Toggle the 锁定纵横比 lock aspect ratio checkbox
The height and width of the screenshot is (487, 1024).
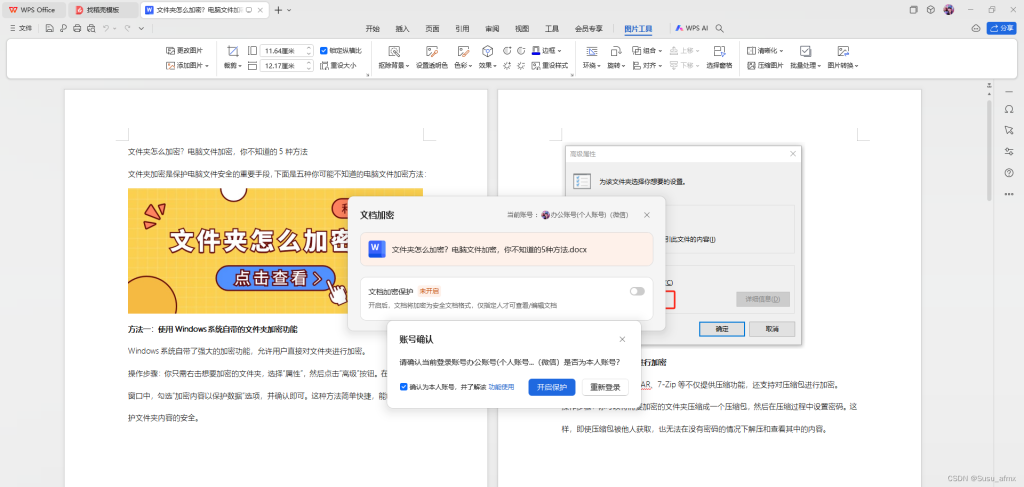(324, 50)
